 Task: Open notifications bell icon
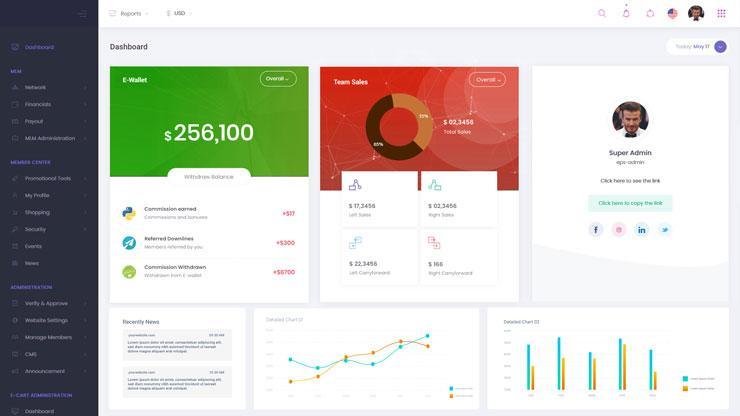coord(626,13)
